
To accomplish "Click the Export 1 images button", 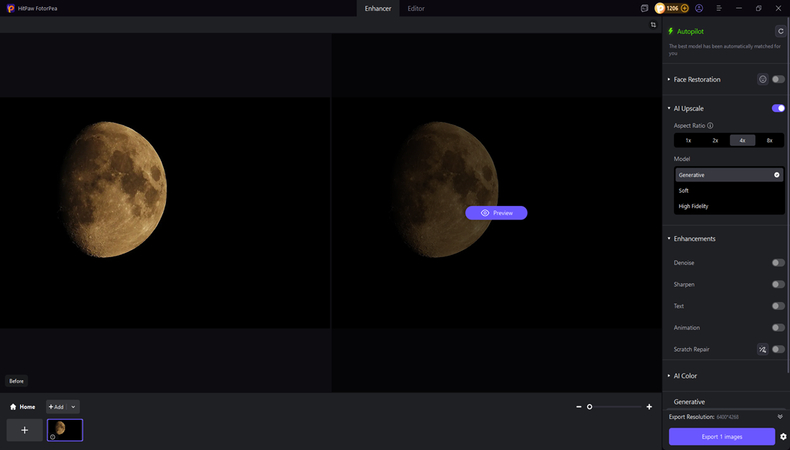I will pos(721,437).
